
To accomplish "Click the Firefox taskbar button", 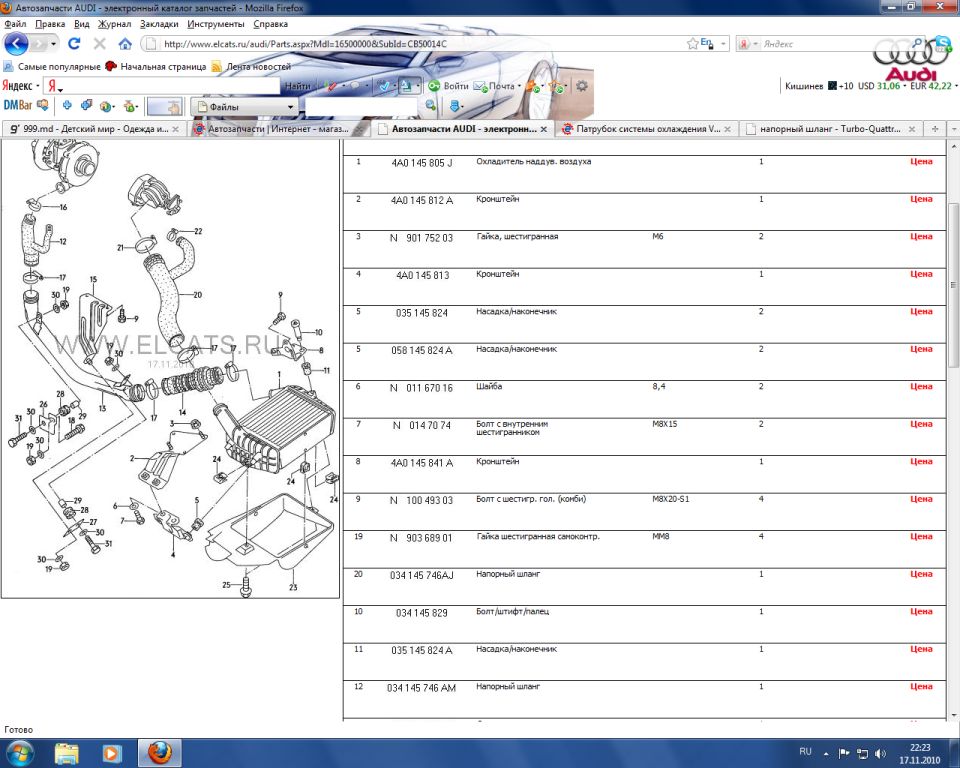I will (x=159, y=753).
